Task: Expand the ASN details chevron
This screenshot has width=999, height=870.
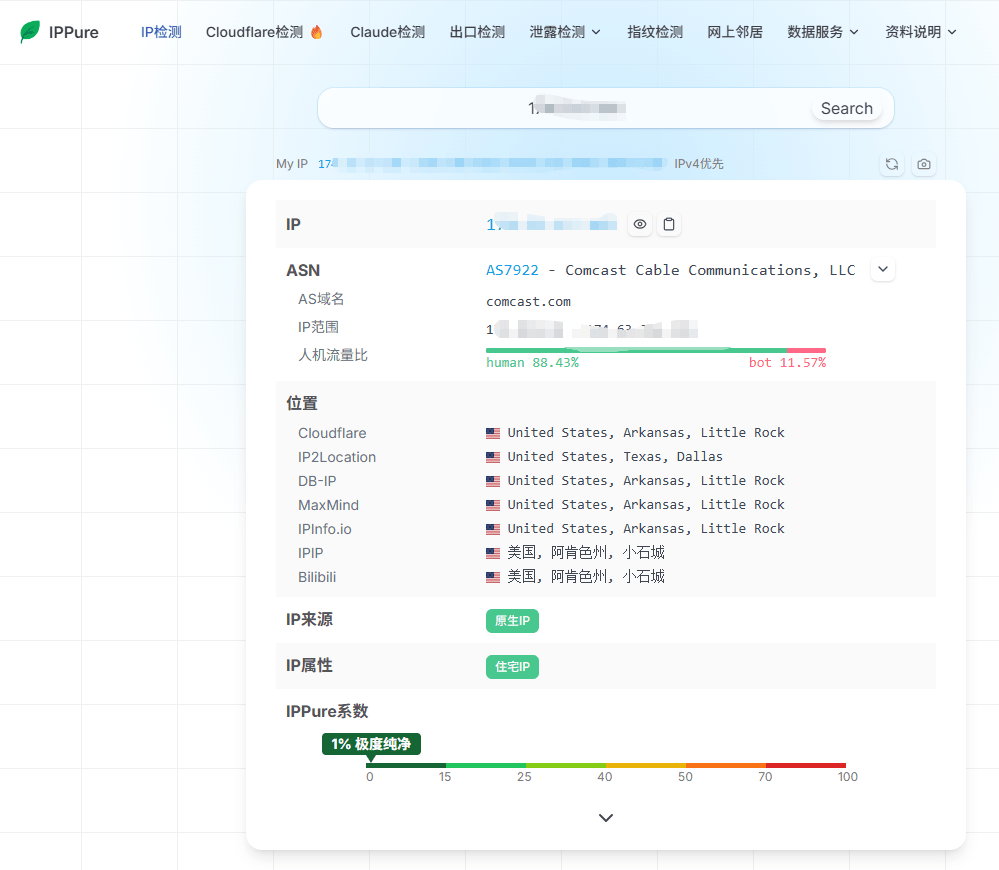Action: (x=883, y=269)
